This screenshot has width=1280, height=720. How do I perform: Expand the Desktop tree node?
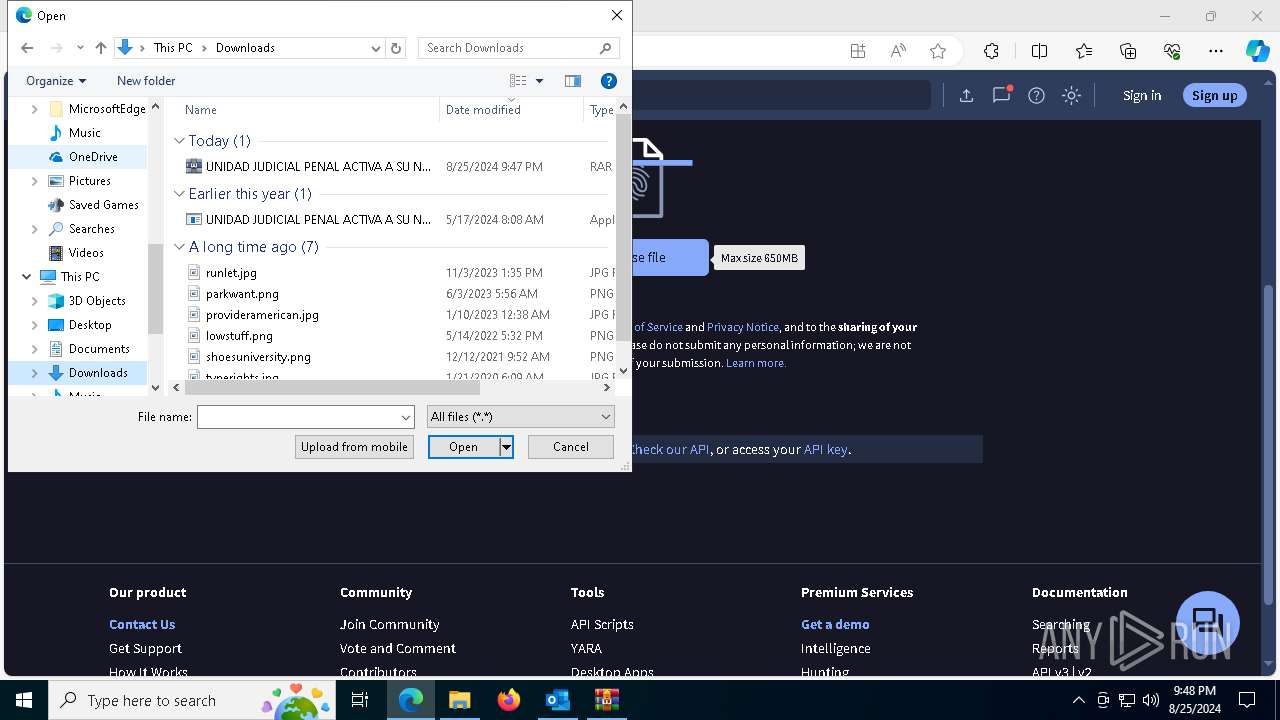point(35,325)
